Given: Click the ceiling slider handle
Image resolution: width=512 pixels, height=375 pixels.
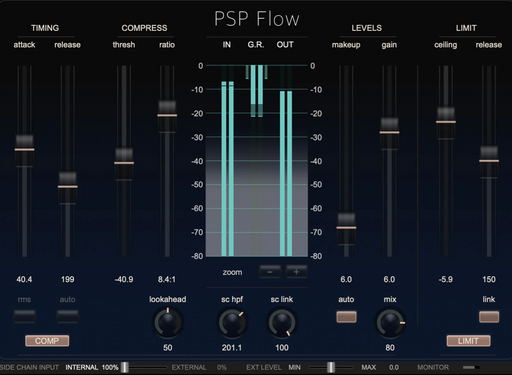Looking at the screenshot, I should (446, 122).
